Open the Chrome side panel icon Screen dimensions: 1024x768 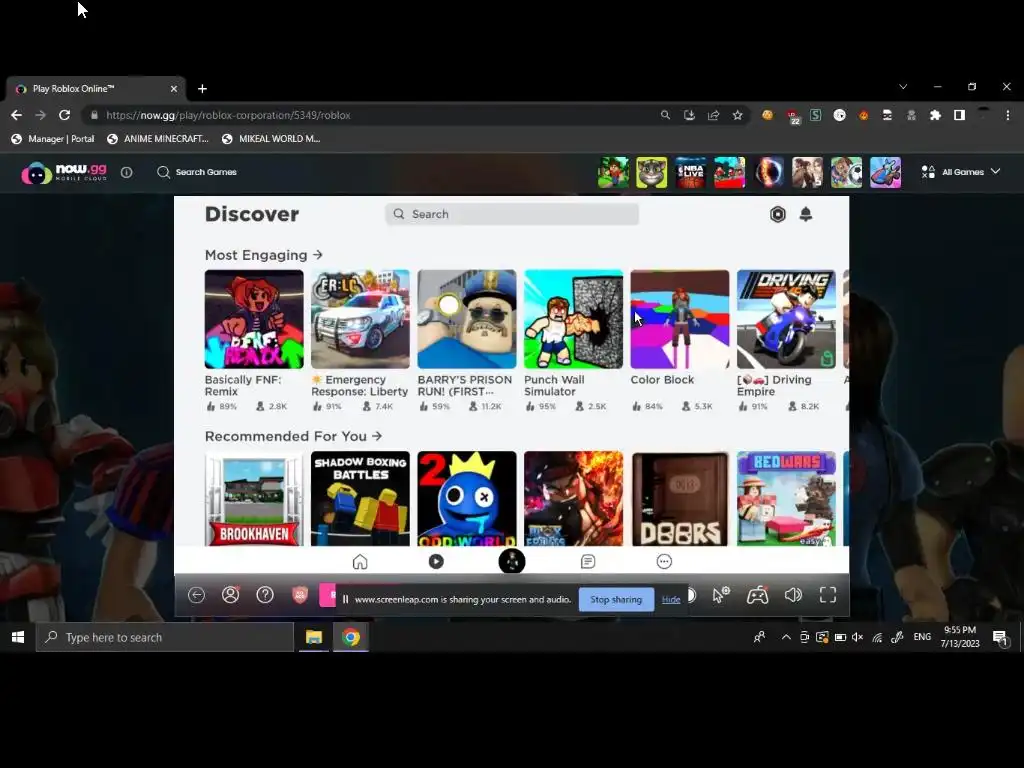pyautogui.click(x=959, y=115)
